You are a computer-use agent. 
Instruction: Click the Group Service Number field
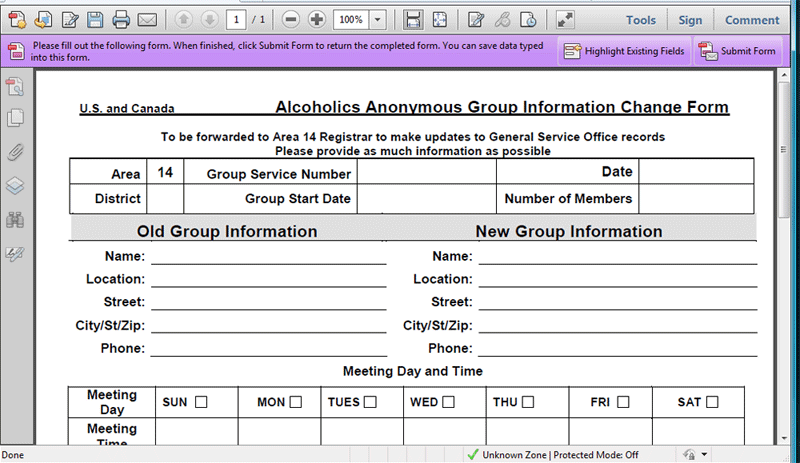[427, 172]
